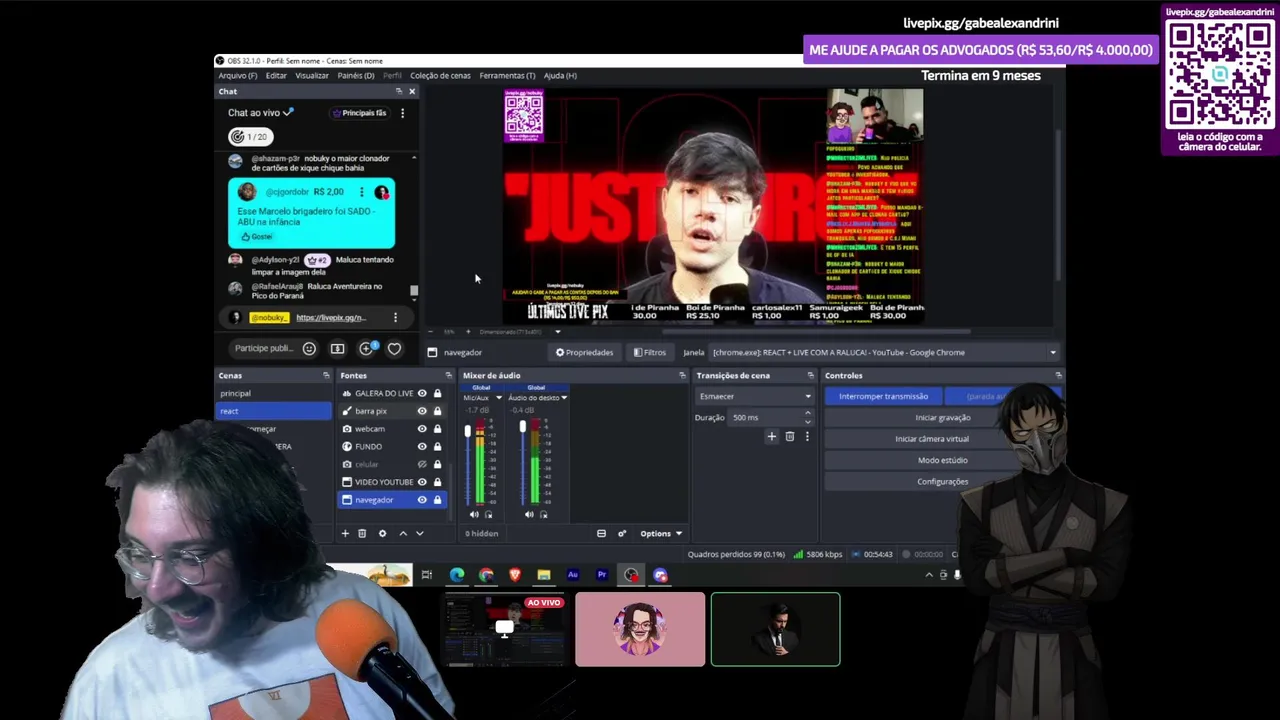Viewport: 1280px width, 720px height.
Task: Unlock the FUNDO source lock
Action: tap(437, 446)
